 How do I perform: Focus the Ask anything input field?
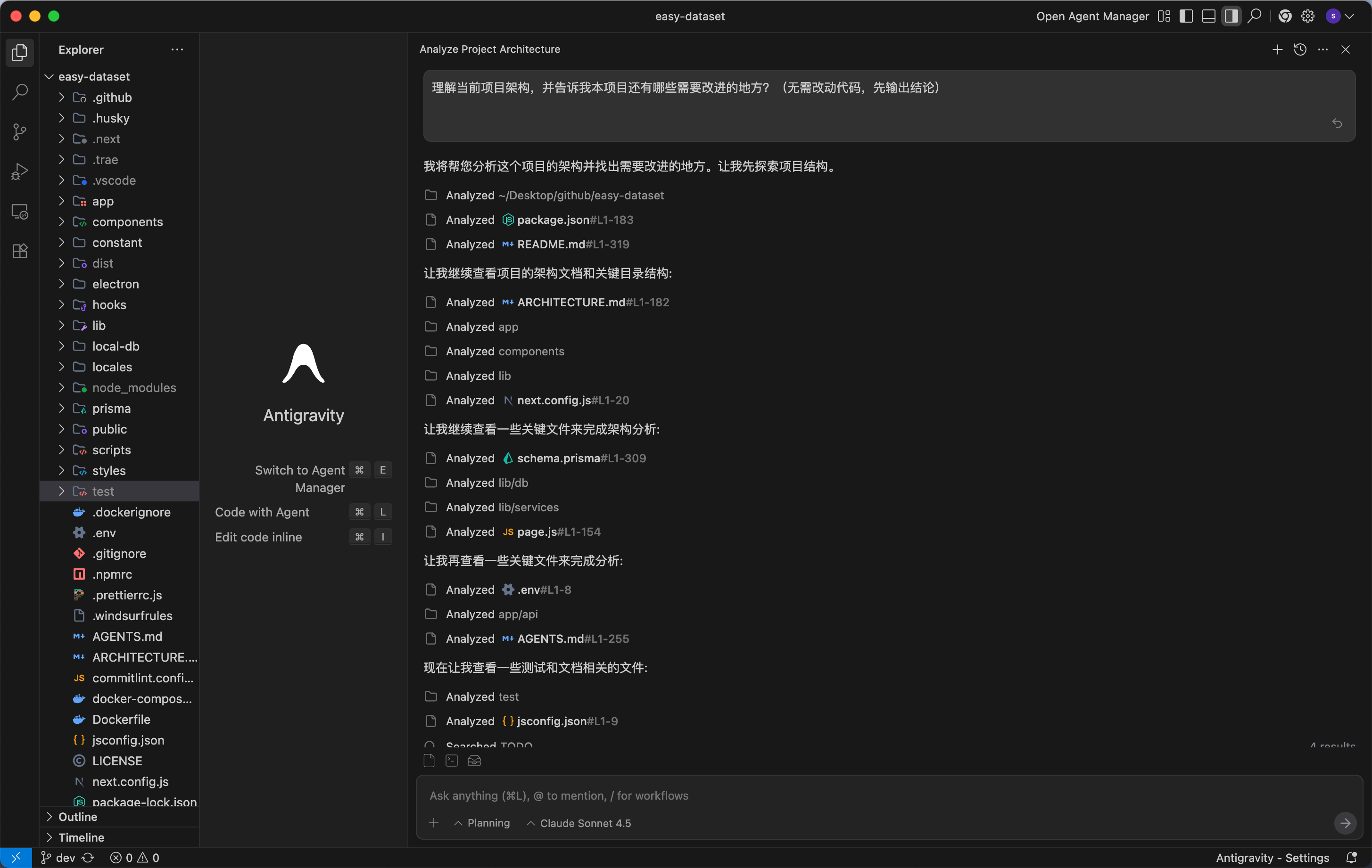[855, 795]
